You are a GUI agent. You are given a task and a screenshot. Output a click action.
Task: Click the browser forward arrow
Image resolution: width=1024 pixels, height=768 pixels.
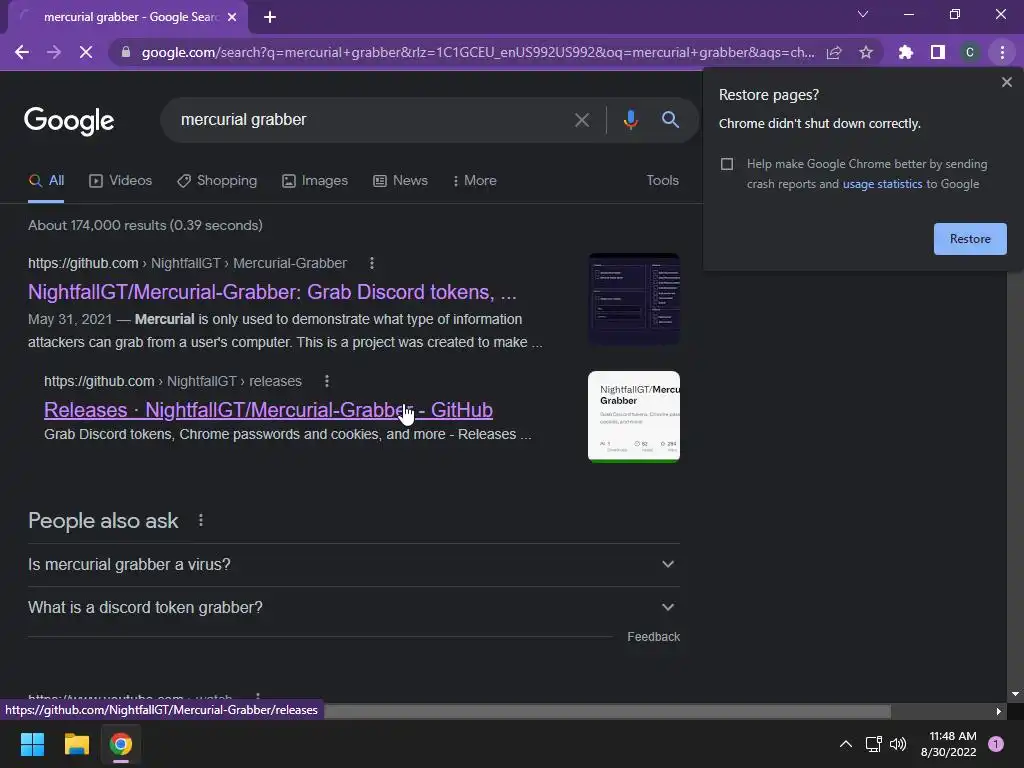[54, 52]
